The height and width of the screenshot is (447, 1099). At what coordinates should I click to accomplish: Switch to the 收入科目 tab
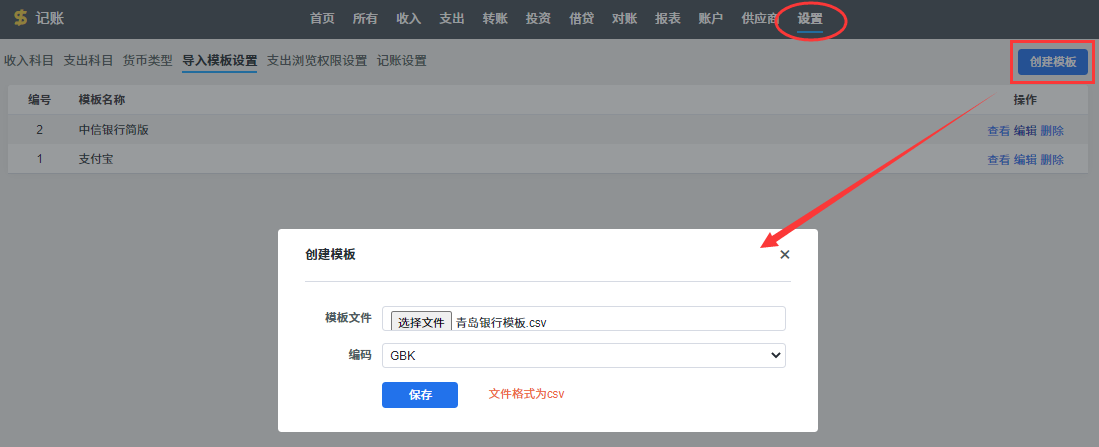pos(28,61)
